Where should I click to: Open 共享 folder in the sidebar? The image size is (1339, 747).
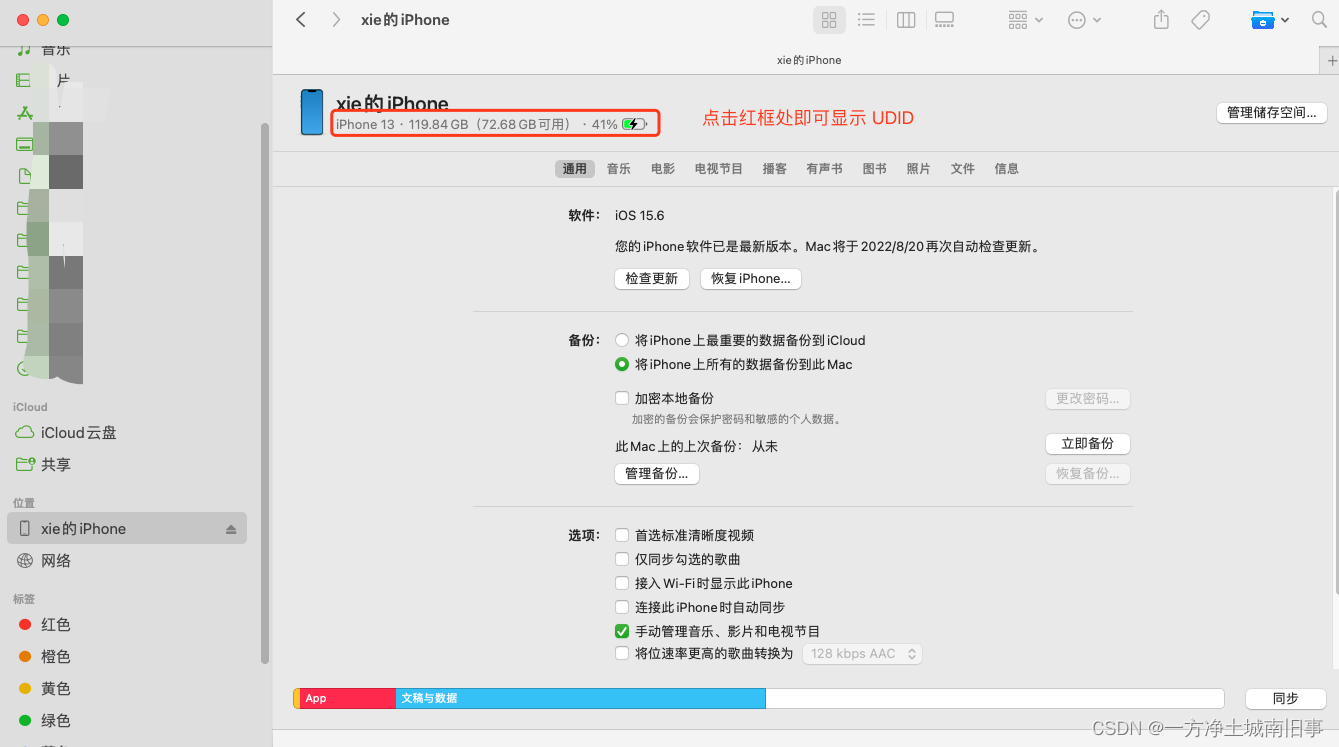click(56, 465)
